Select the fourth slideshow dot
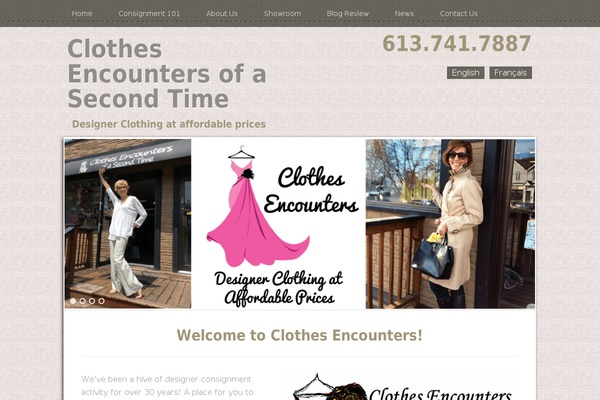Viewport: 600px width, 400px height. tap(101, 301)
